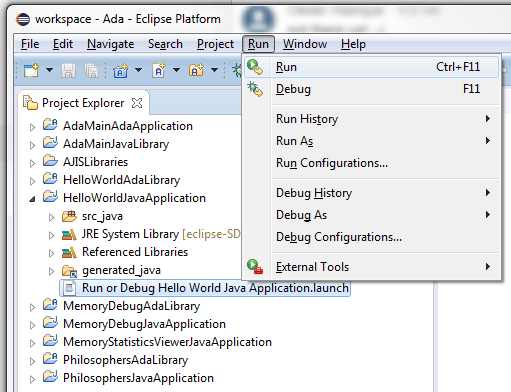The width and height of the screenshot is (511, 392).
Task: Click the External Tools icon in the menu
Action: coord(255,267)
